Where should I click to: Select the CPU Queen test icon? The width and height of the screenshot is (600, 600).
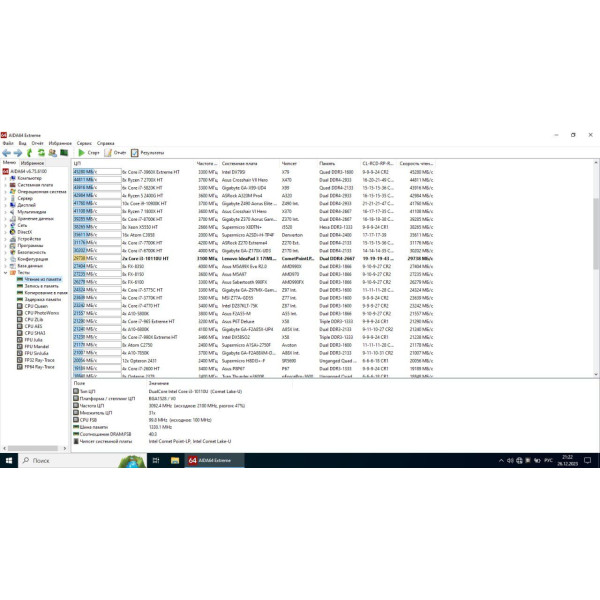(x=20, y=306)
